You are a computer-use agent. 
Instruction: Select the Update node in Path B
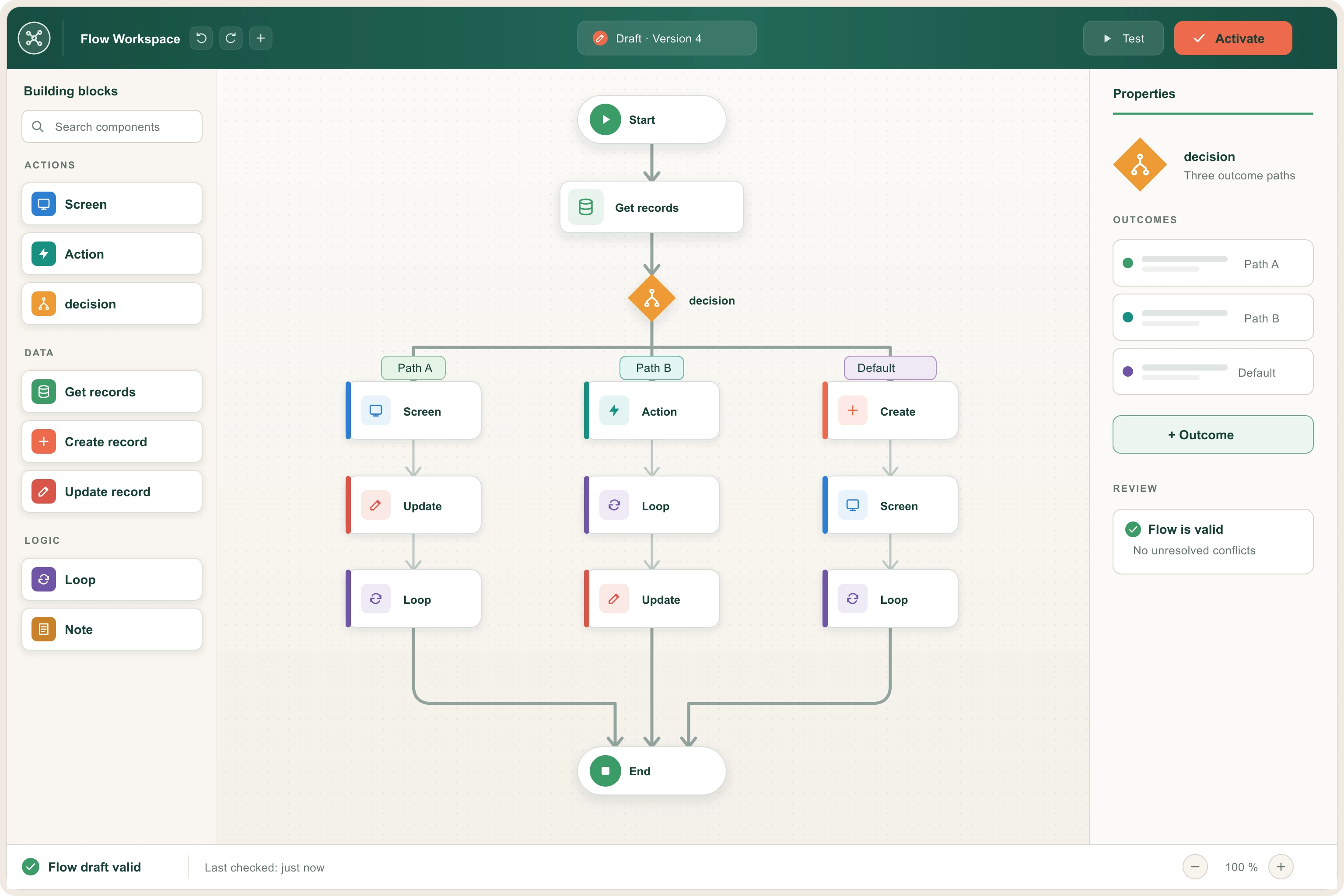pos(651,598)
